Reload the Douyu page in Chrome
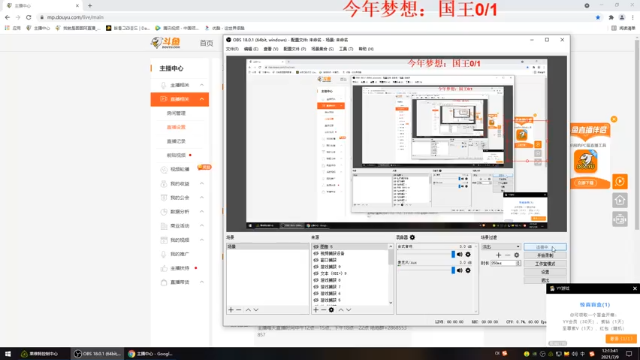The height and width of the screenshot is (360, 640). [x=29, y=17]
